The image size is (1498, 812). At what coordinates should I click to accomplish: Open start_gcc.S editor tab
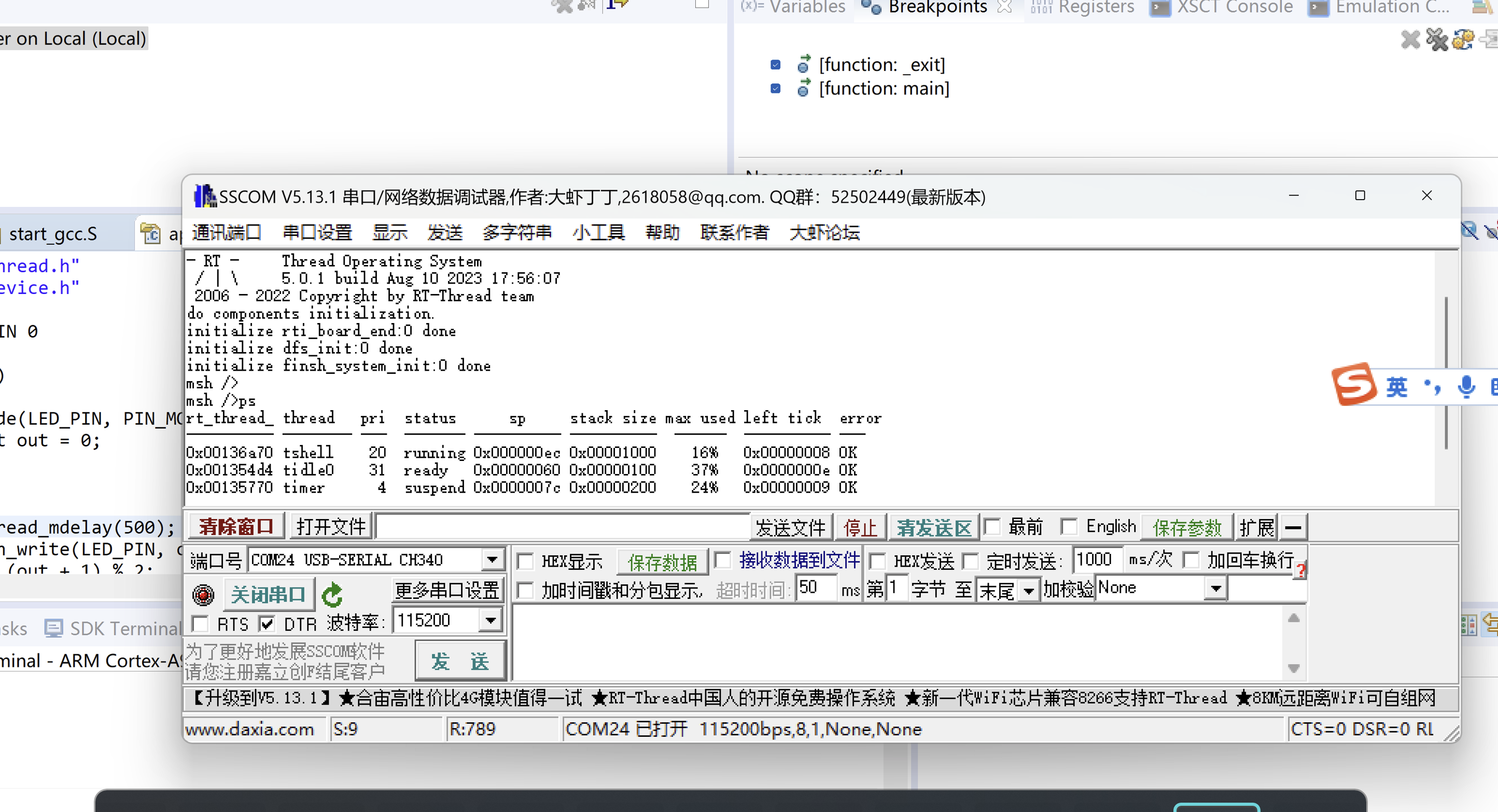52,234
